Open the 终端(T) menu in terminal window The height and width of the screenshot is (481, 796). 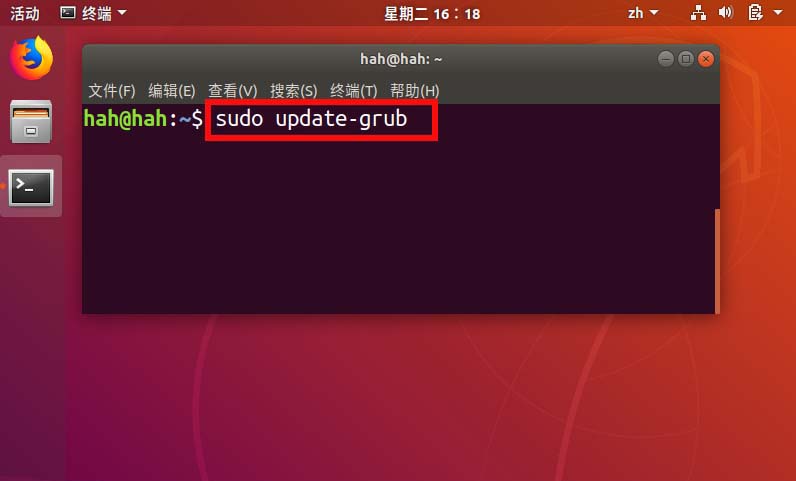353,91
